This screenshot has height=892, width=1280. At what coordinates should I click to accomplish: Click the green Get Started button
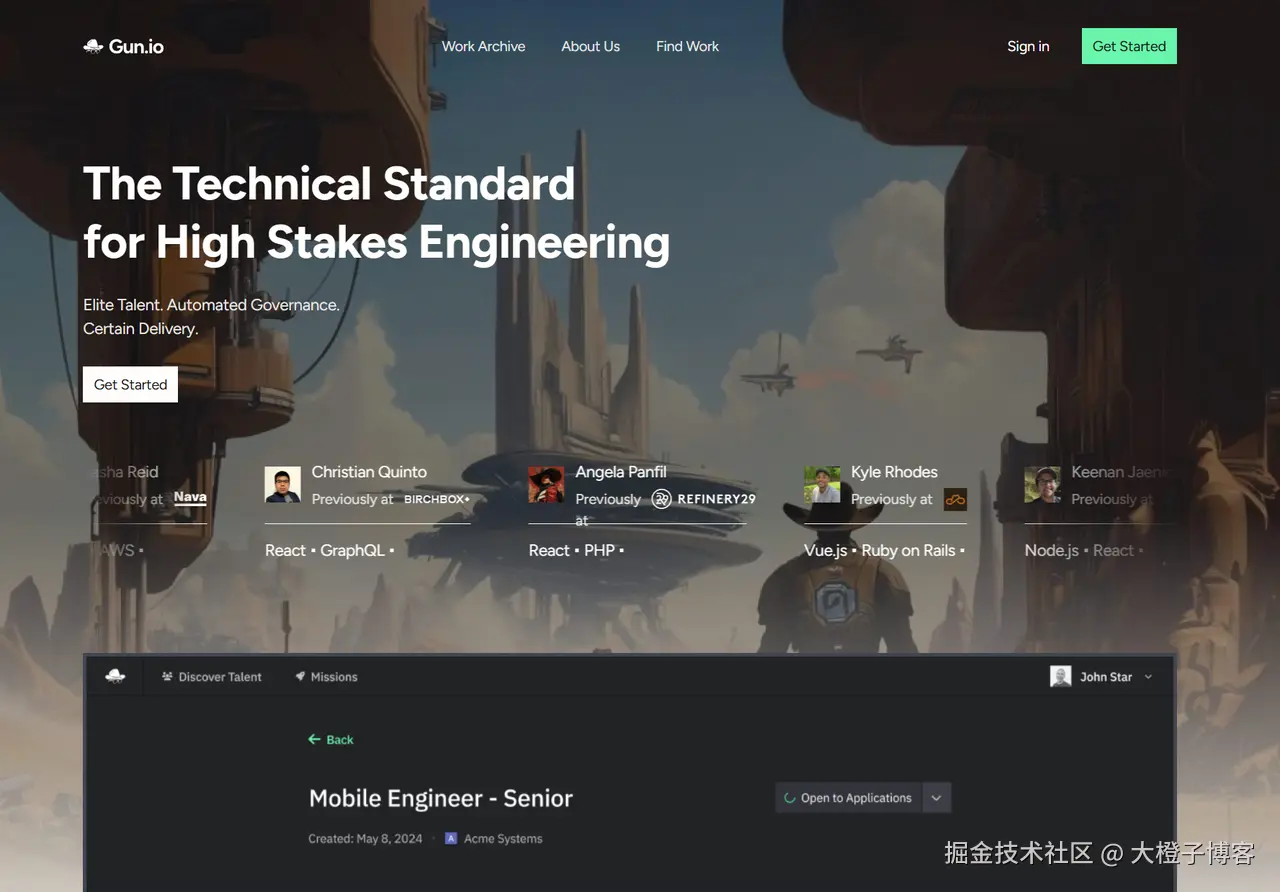pyautogui.click(x=1129, y=46)
